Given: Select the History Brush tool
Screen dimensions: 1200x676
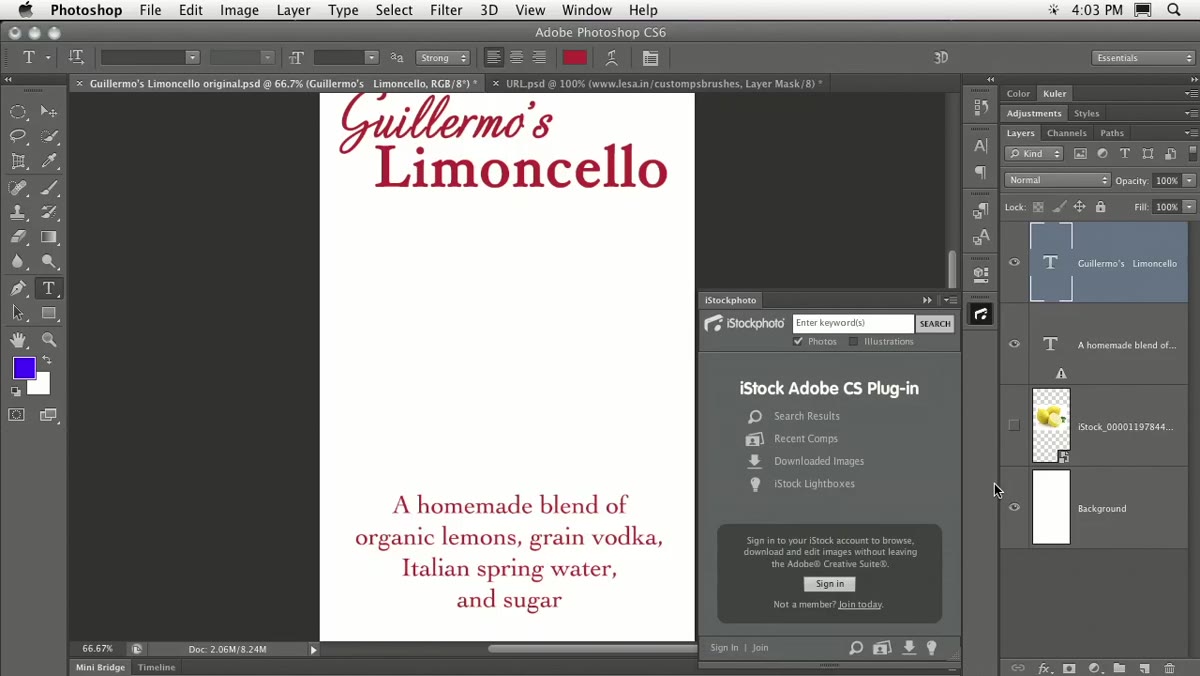Looking at the screenshot, I should pyautogui.click(x=49, y=212).
